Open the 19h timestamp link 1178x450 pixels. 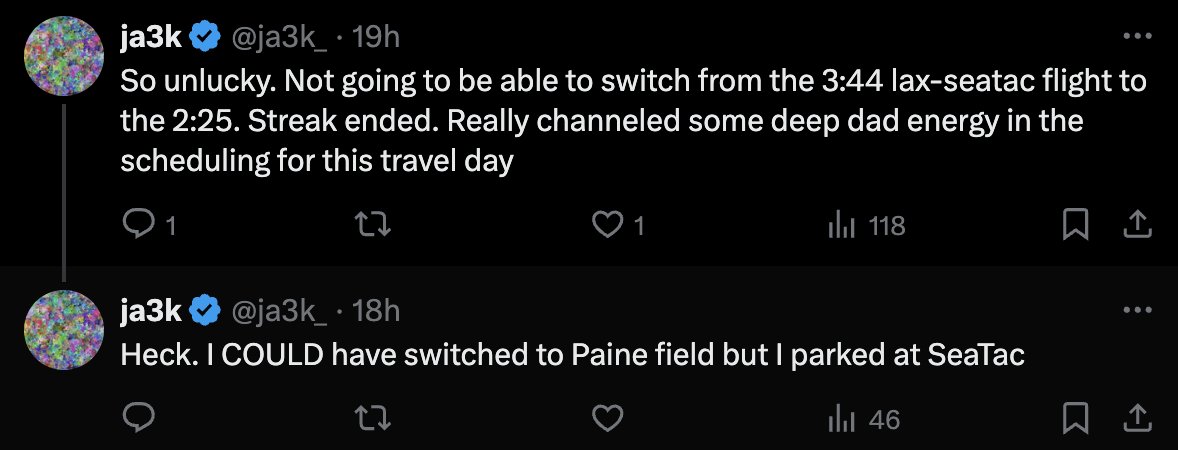tap(376, 36)
